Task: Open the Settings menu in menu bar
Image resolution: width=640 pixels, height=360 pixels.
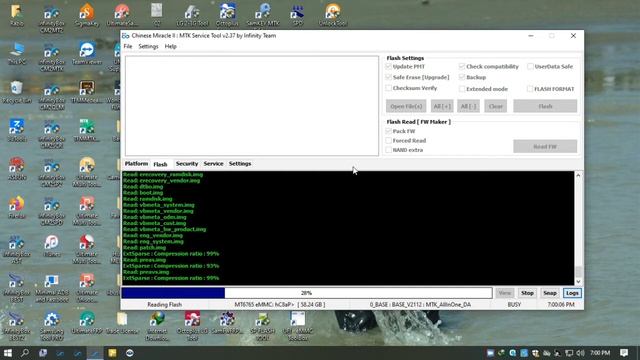Action: pyautogui.click(x=148, y=46)
